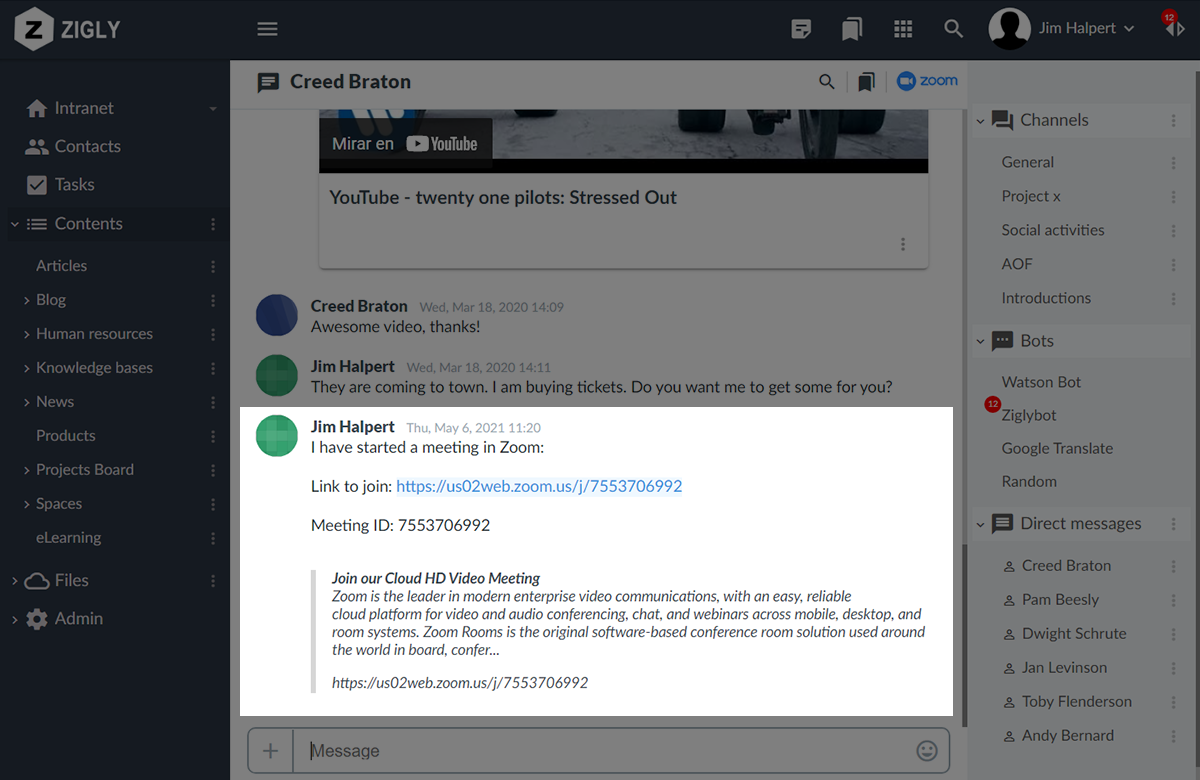Viewport: 1200px width, 780px height.
Task: Collapse the Direct messages section
Action: [x=980, y=524]
